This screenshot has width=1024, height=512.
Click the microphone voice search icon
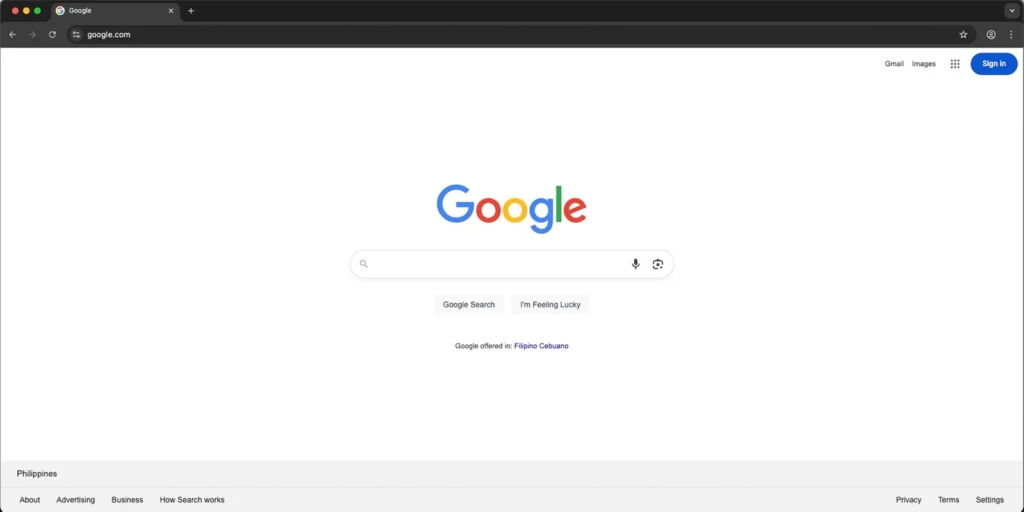click(635, 264)
